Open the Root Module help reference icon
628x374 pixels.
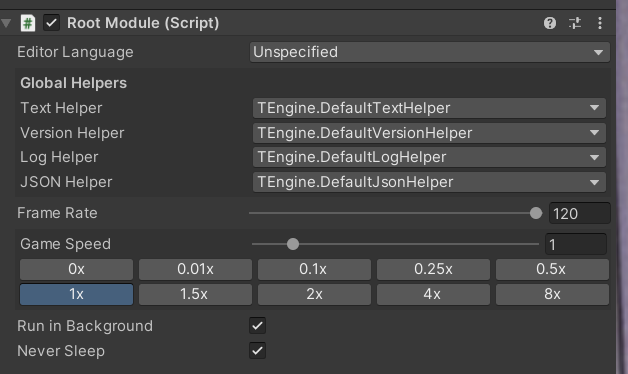(550, 23)
